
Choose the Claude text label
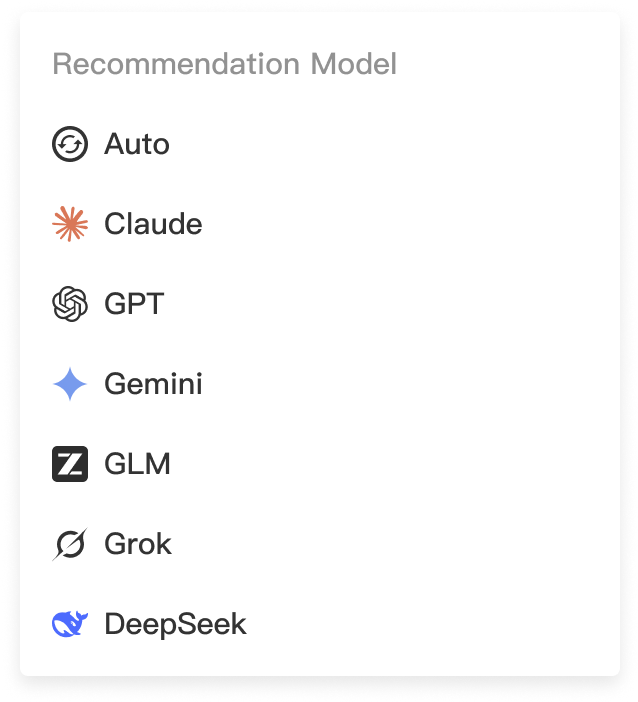153,224
